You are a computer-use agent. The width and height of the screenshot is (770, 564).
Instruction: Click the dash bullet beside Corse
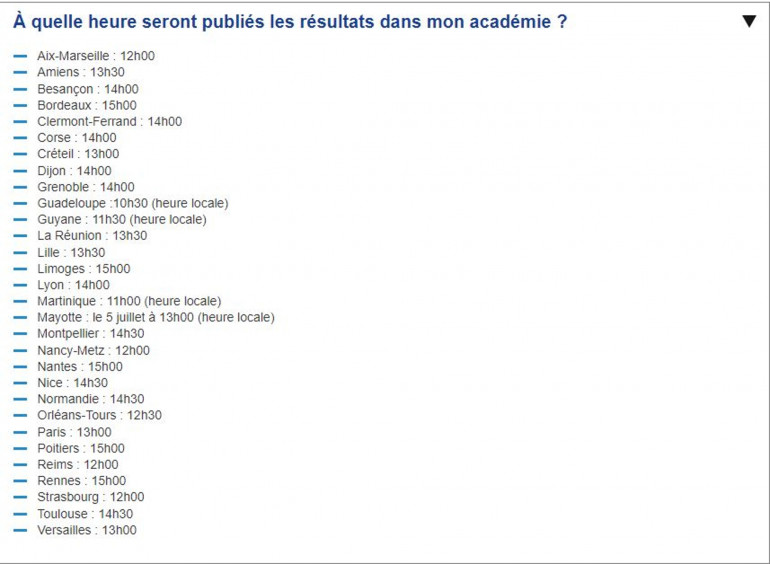point(20,138)
